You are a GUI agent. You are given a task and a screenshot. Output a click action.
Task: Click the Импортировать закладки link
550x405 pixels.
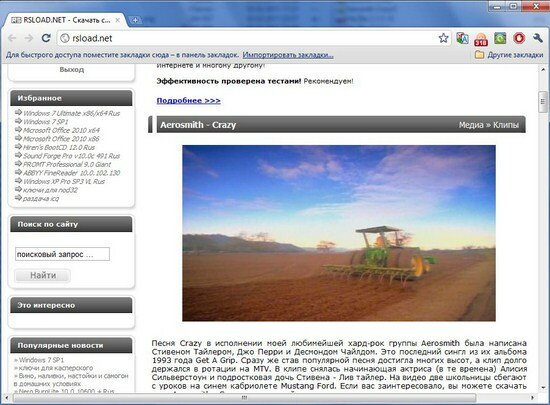[288, 55]
